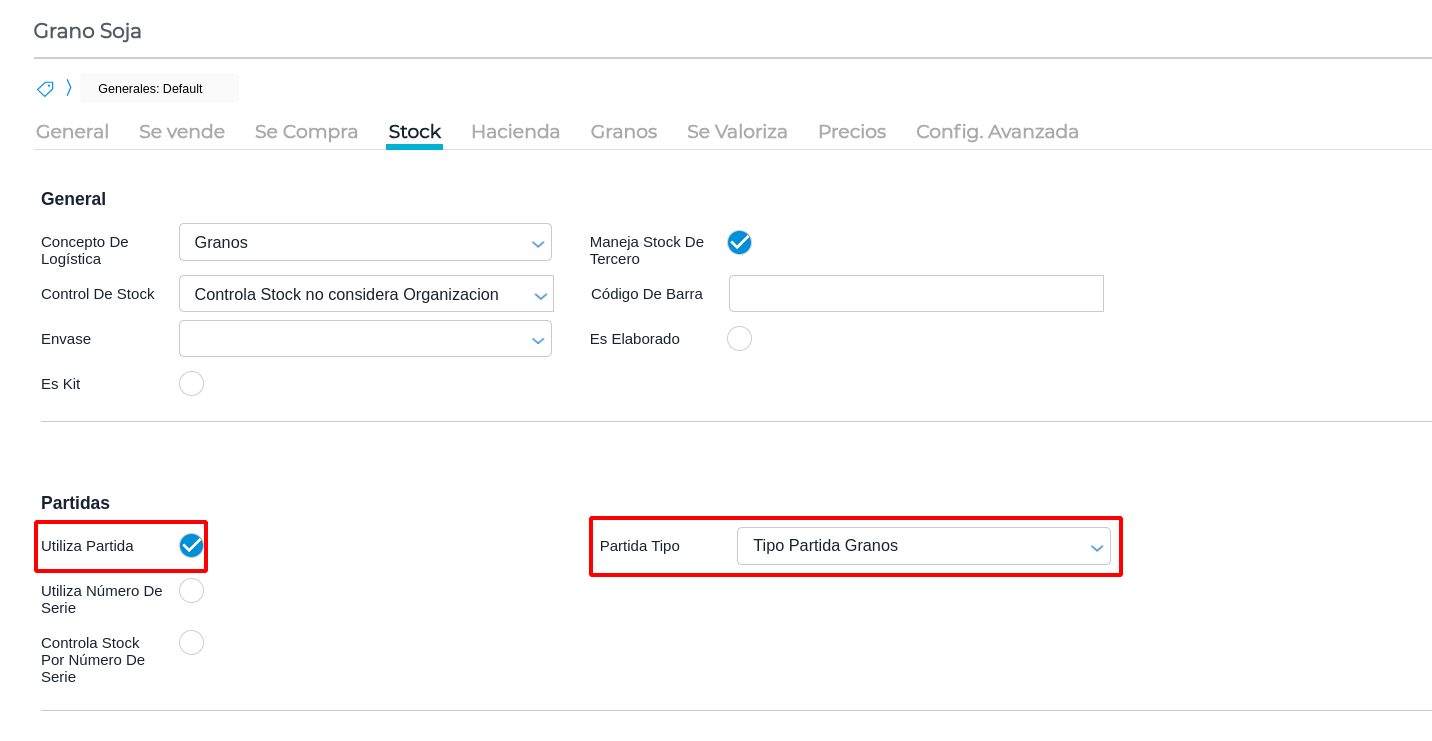The image size is (1432, 741).
Task: Go to the Se Compra tab
Action: pyautogui.click(x=306, y=132)
